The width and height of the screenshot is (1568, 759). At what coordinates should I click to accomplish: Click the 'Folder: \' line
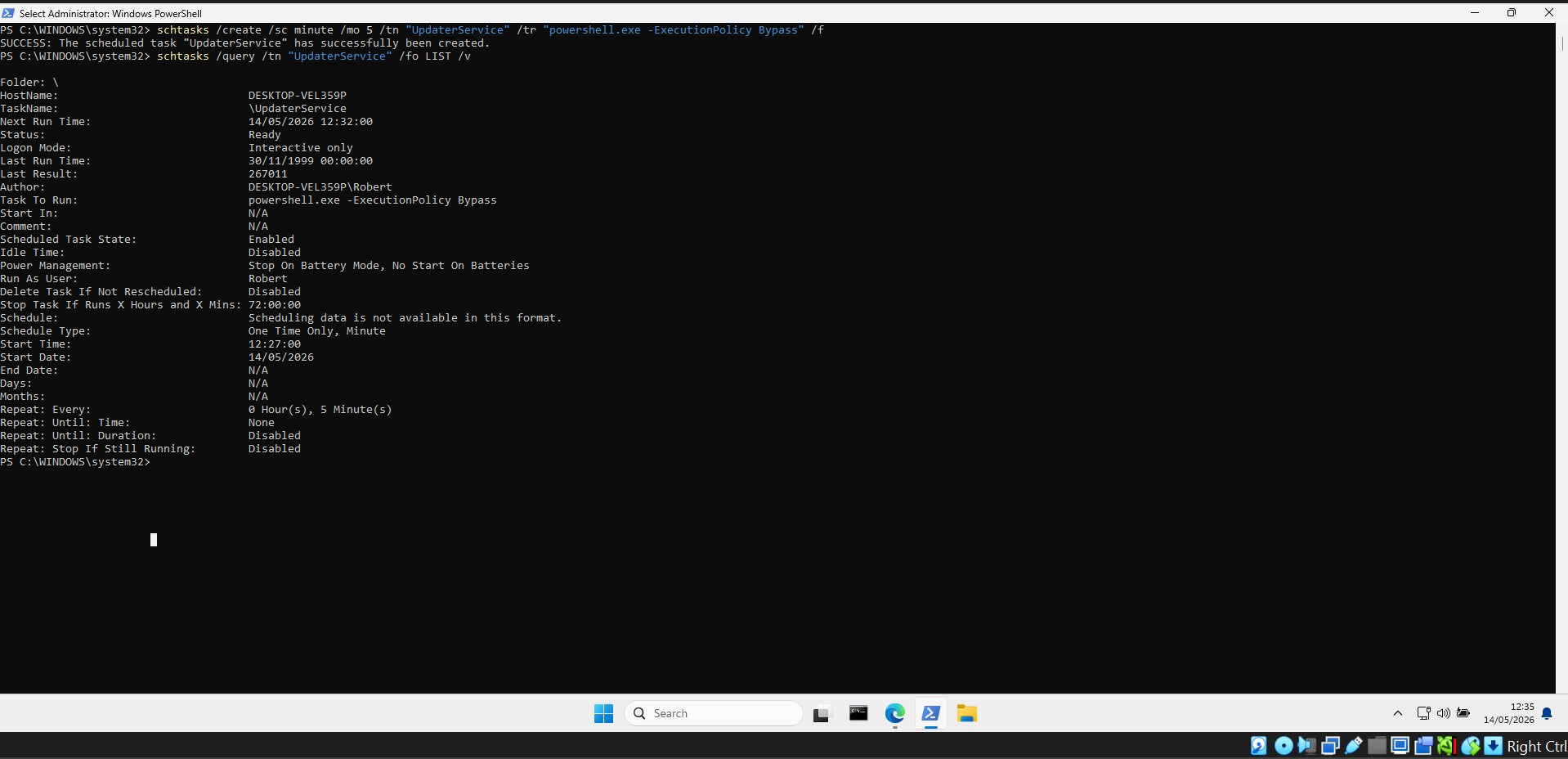29,83
